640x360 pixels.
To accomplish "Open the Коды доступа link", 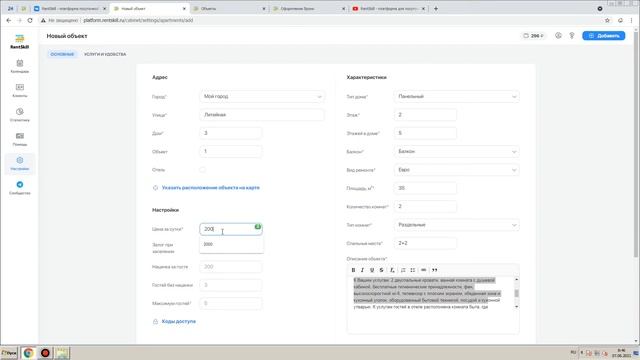I will pos(178,322).
